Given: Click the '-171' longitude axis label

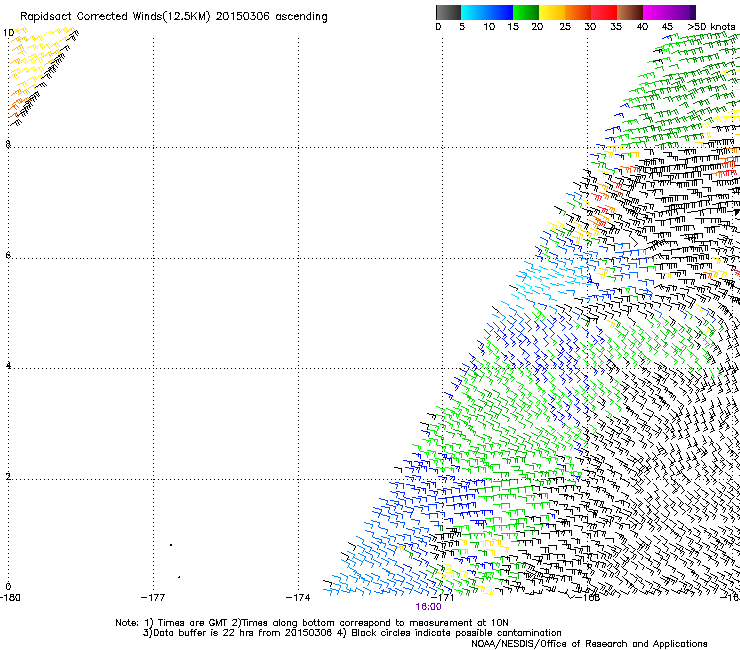Looking at the screenshot, I should [x=443, y=598].
